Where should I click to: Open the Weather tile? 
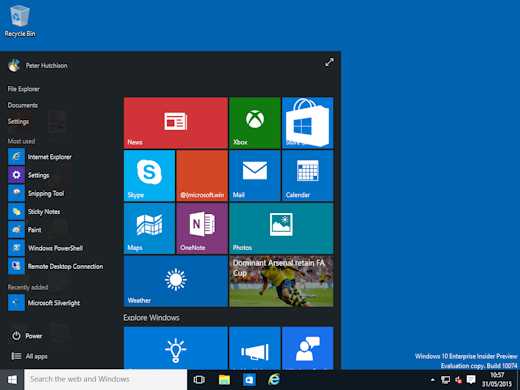[176, 281]
